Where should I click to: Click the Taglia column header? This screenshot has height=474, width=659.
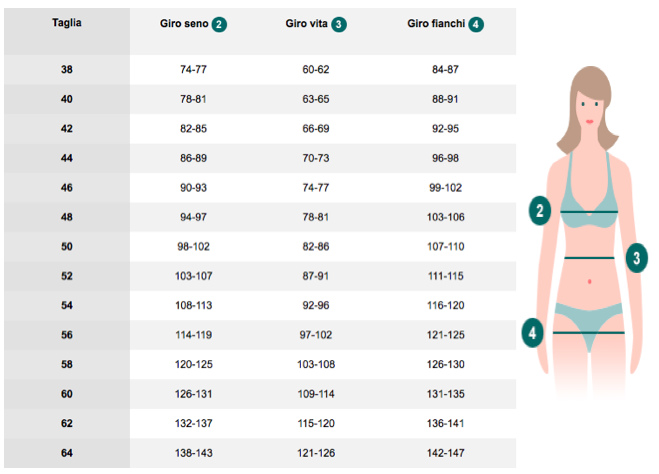click(x=67, y=23)
